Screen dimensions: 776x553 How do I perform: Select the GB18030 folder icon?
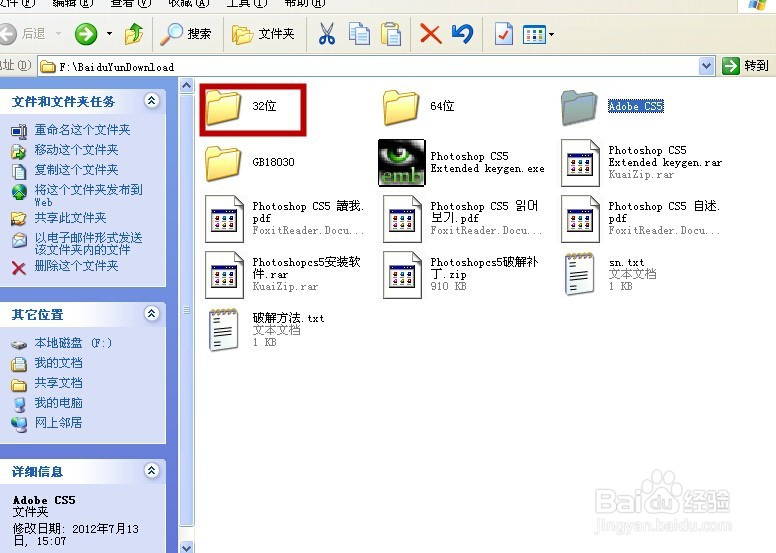point(223,163)
